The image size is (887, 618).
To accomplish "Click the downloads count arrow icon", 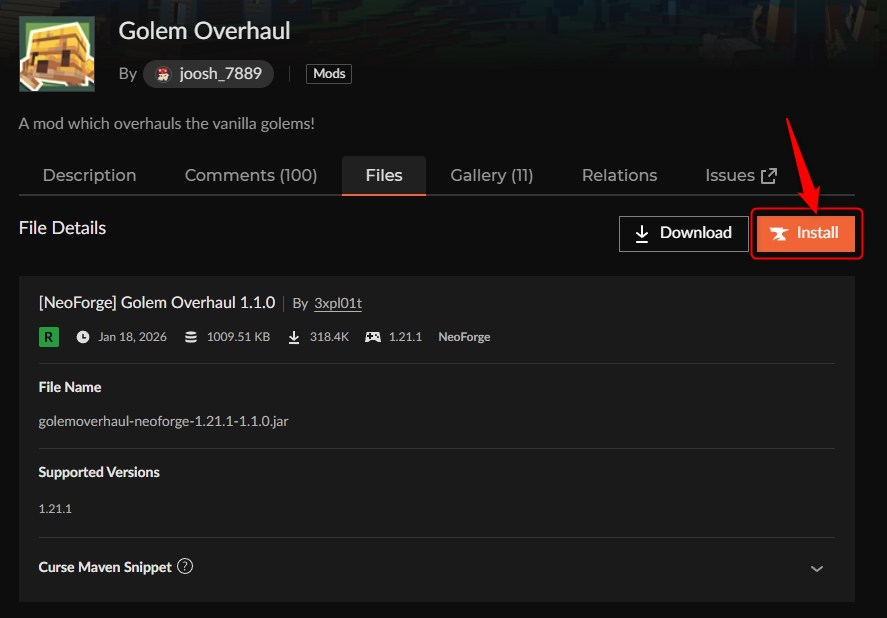I will tap(294, 337).
